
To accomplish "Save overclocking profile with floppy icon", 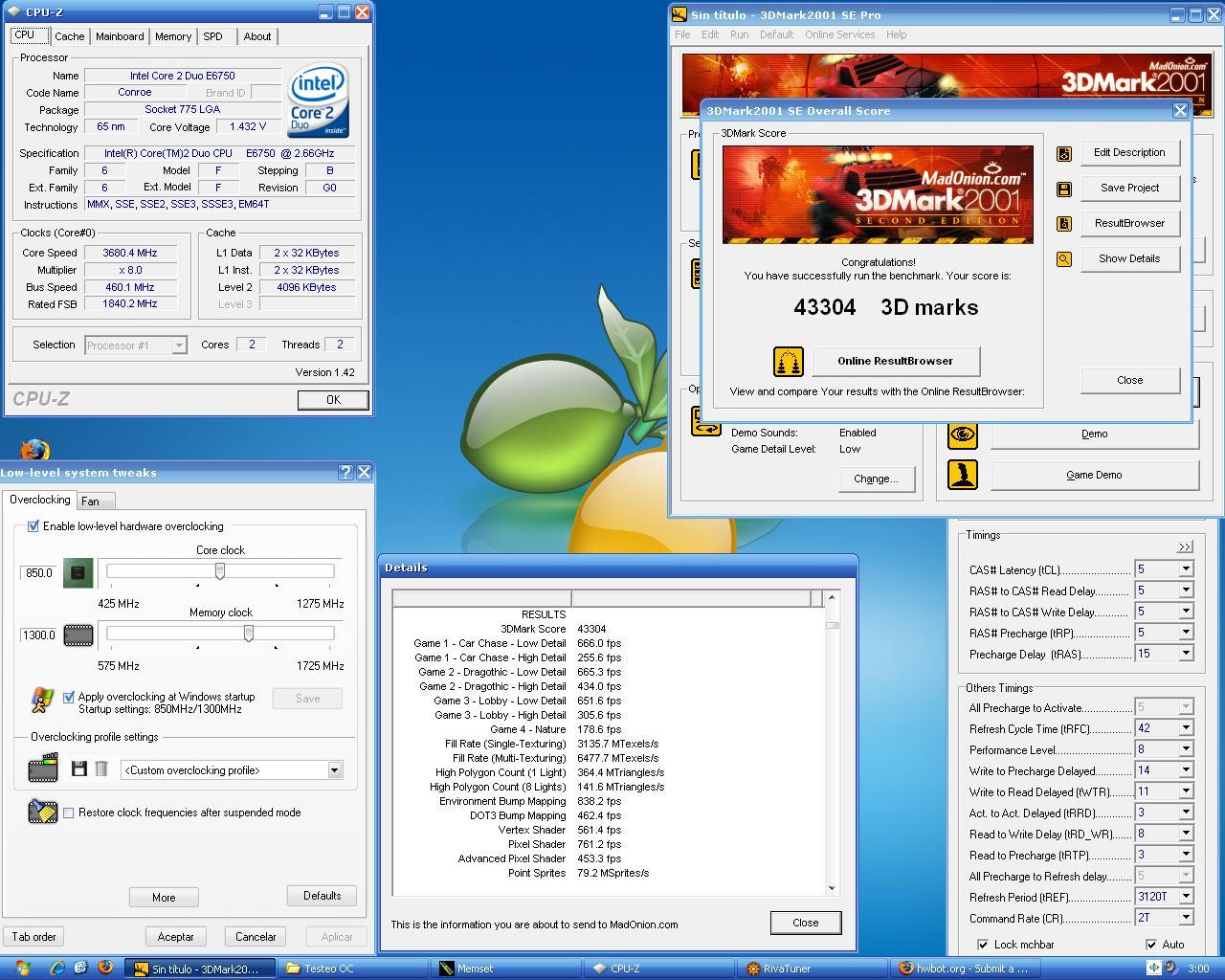I will click(x=79, y=769).
